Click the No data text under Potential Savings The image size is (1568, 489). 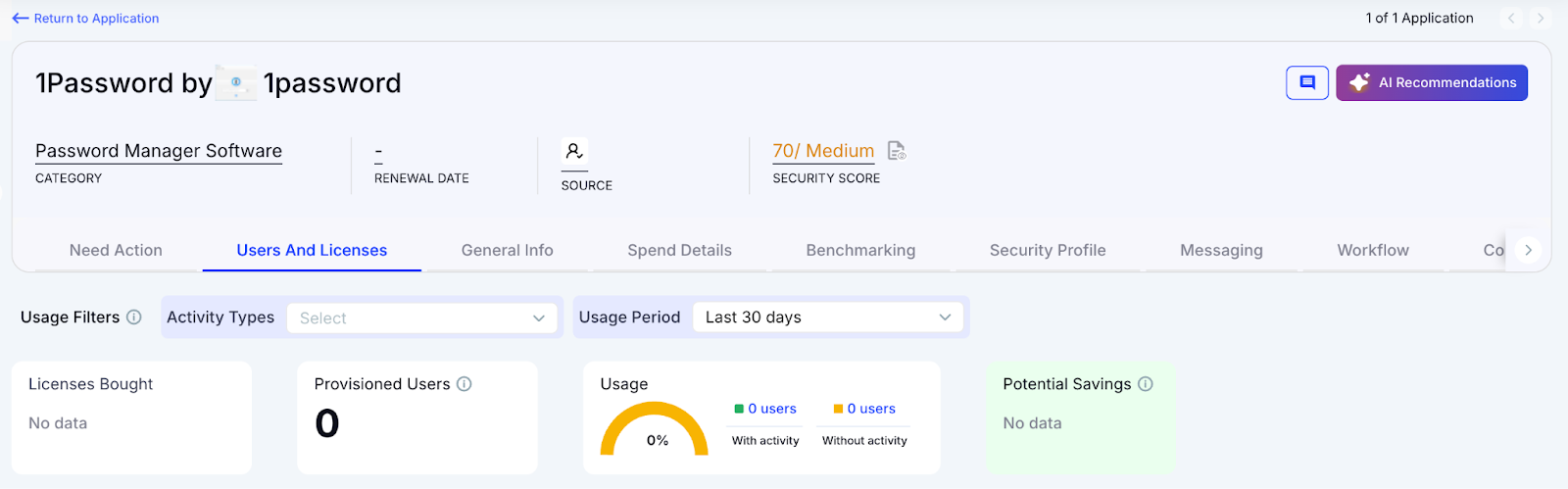point(1032,423)
